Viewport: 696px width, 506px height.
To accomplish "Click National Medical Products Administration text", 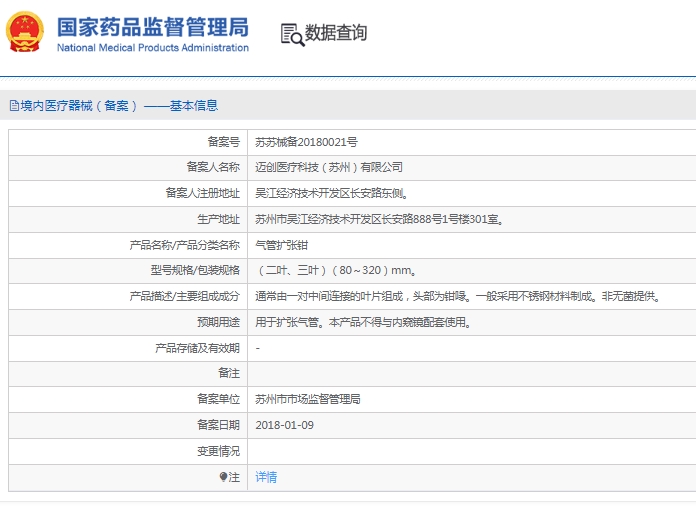I will click(x=153, y=48).
